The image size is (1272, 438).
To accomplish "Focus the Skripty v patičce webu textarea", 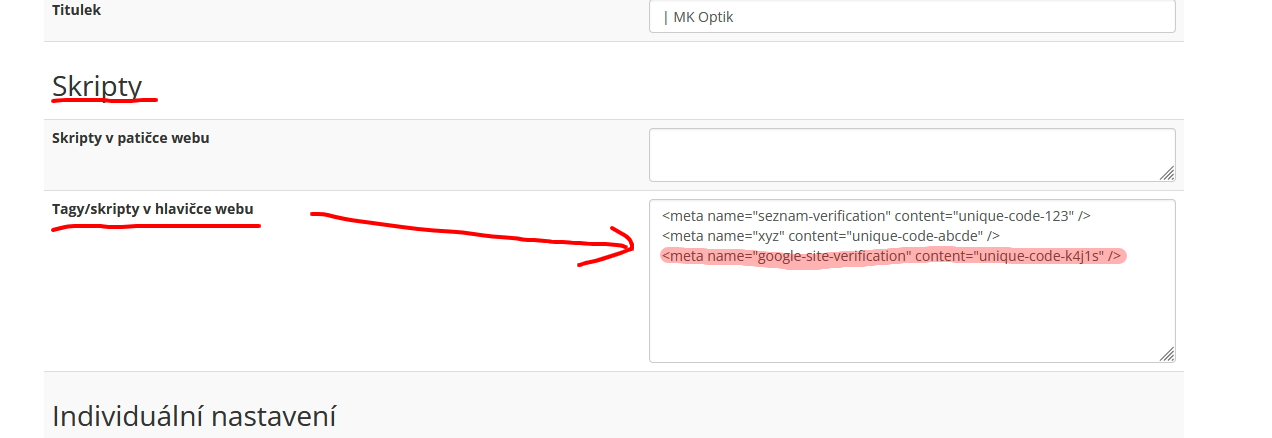I will pyautogui.click(x=912, y=155).
